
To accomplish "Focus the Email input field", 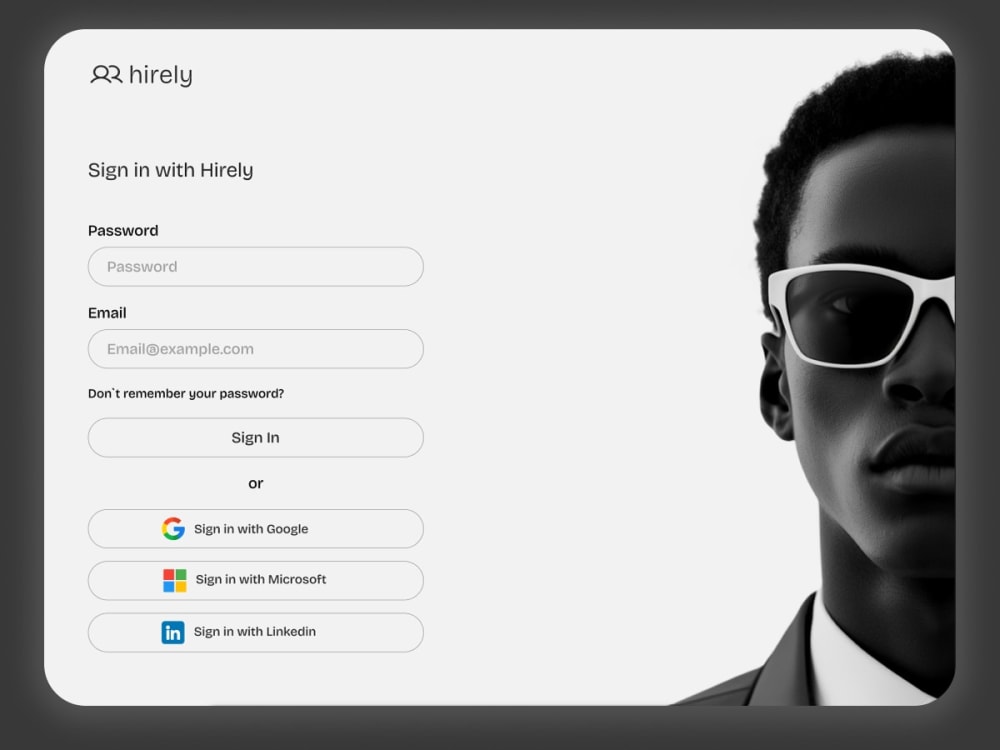I will click(256, 349).
